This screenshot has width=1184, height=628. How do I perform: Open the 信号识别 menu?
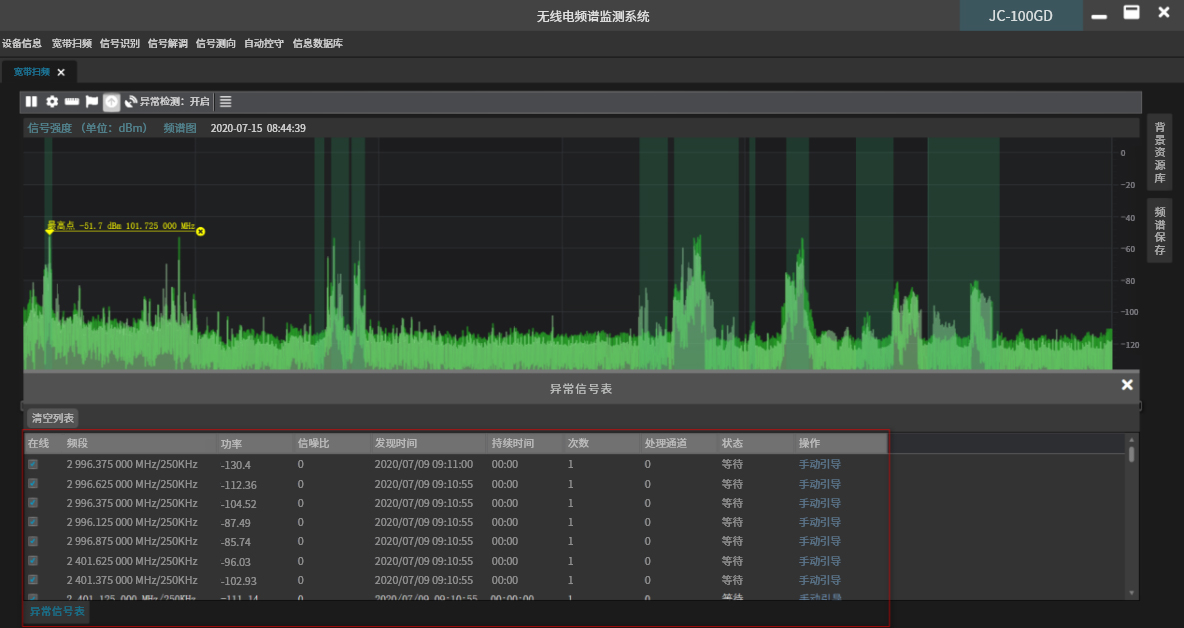120,44
